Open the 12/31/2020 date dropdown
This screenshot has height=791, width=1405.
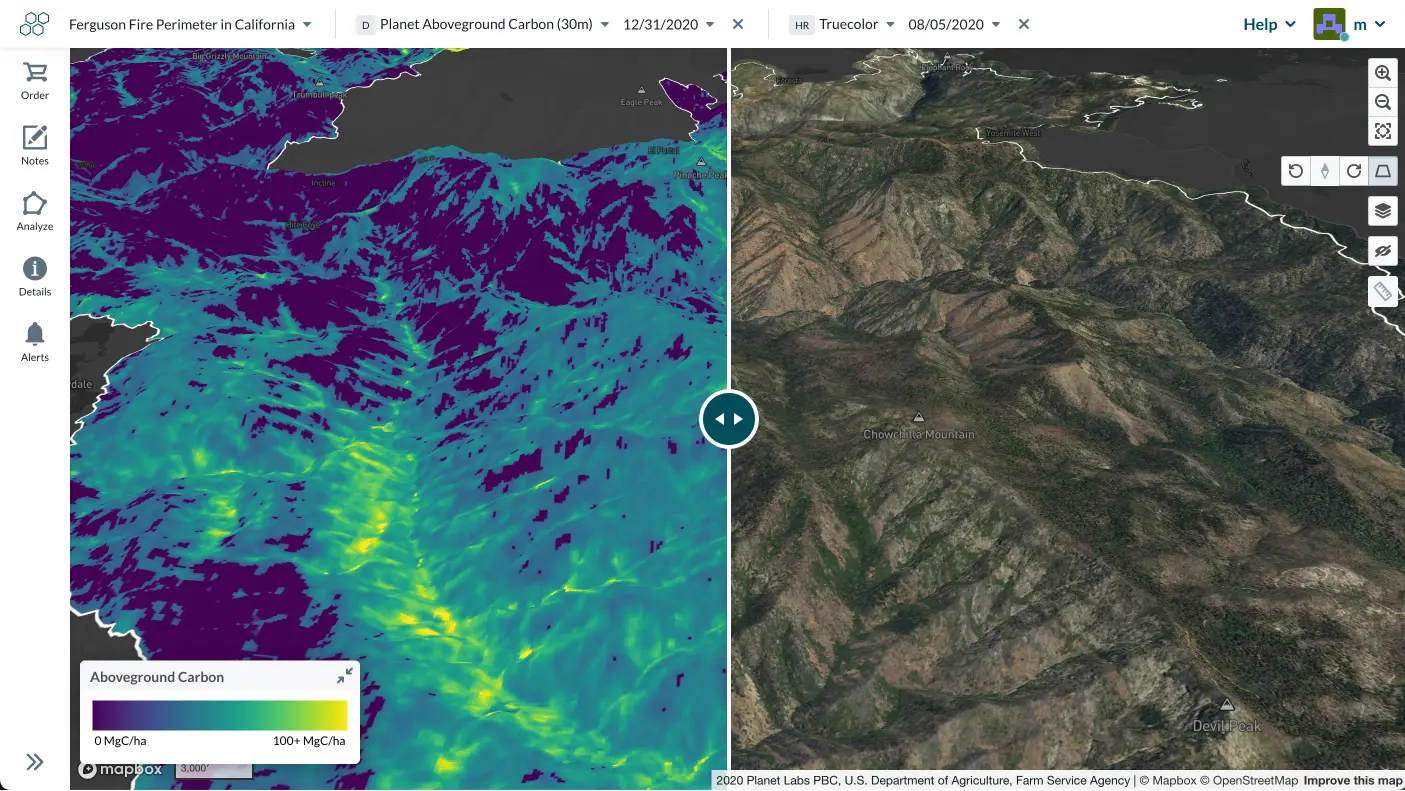click(669, 24)
